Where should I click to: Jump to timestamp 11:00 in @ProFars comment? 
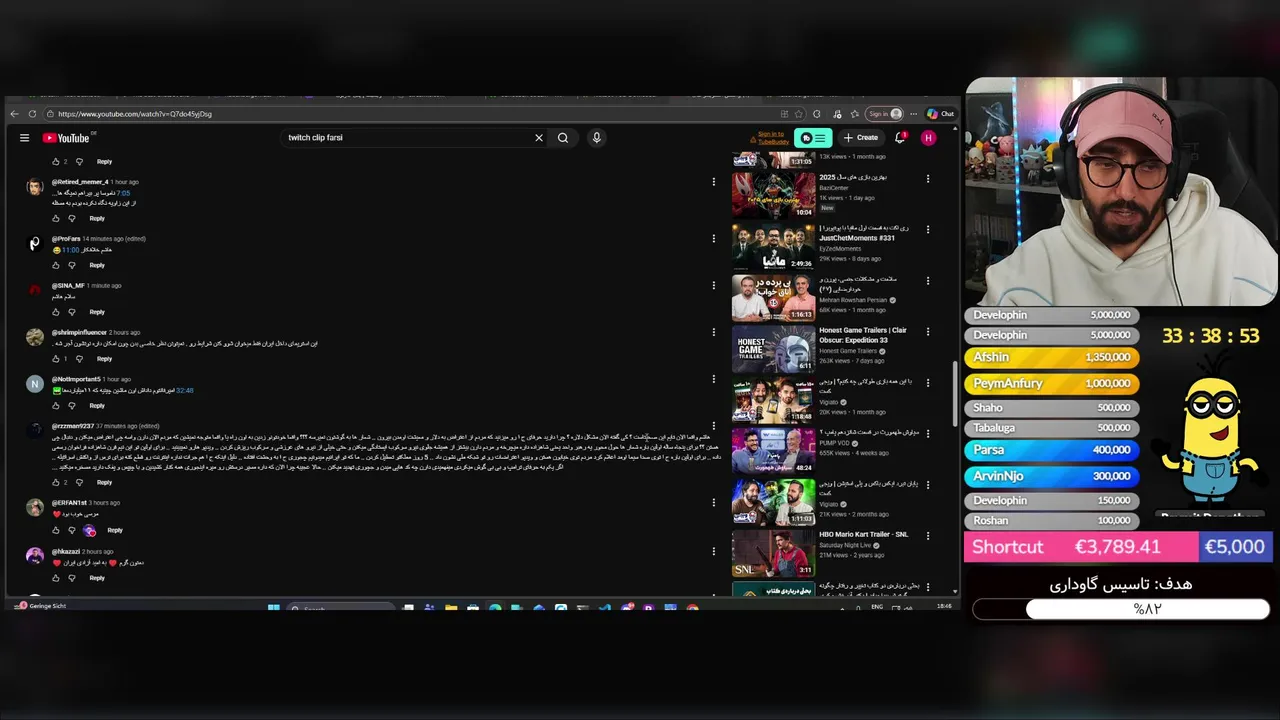click(x=71, y=249)
